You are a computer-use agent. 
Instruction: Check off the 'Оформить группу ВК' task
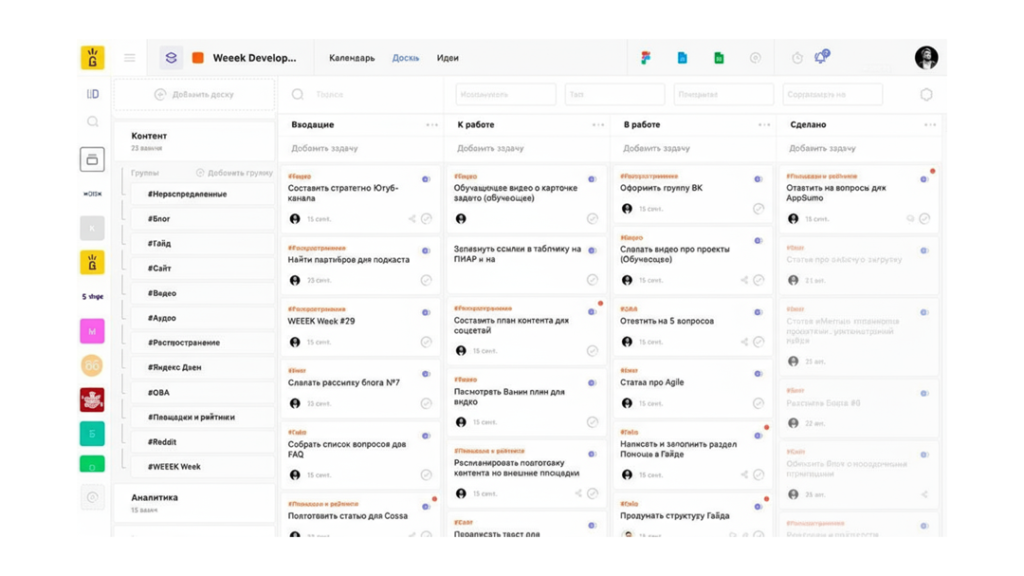(x=758, y=209)
